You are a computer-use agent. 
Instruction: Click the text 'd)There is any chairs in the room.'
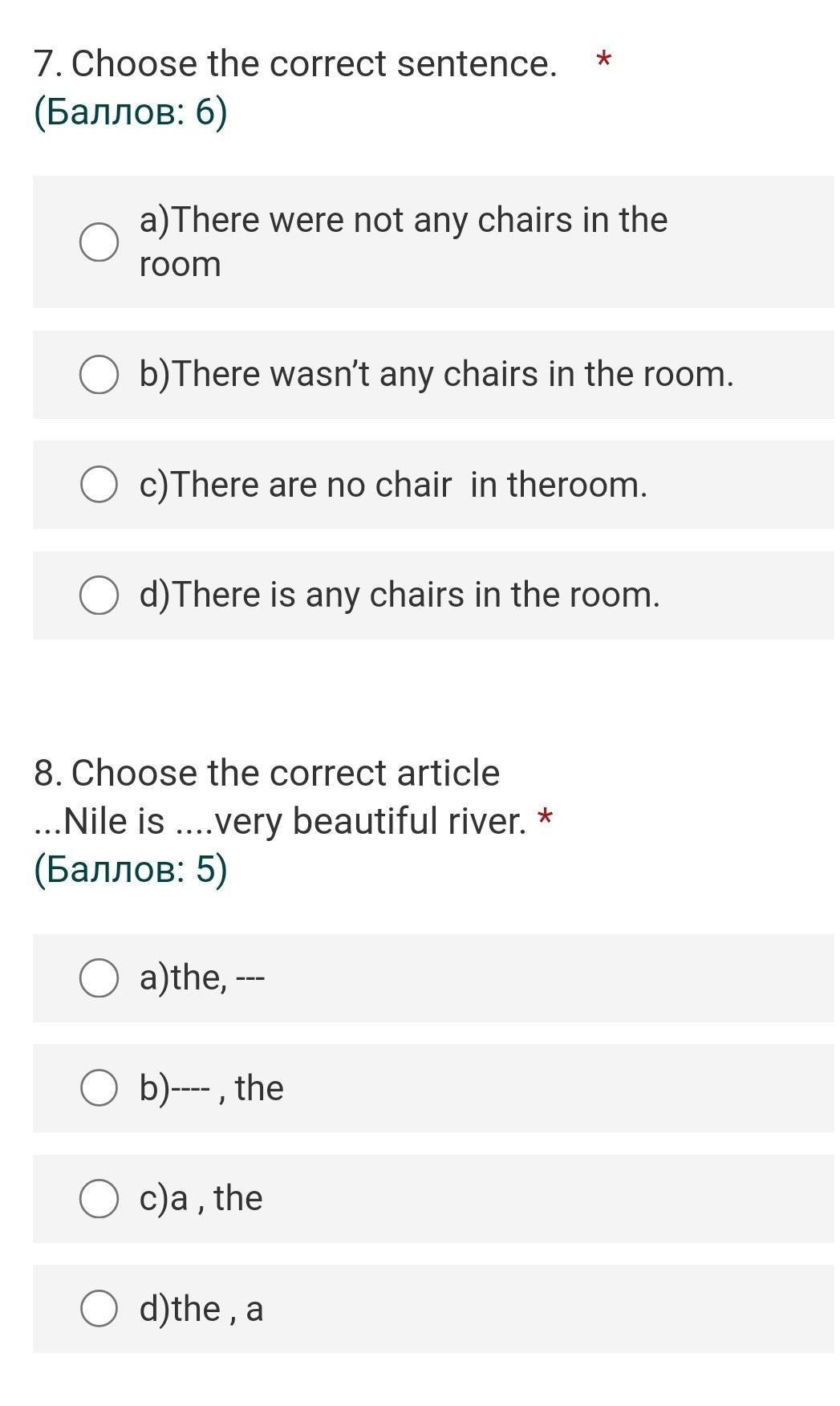pos(400,595)
